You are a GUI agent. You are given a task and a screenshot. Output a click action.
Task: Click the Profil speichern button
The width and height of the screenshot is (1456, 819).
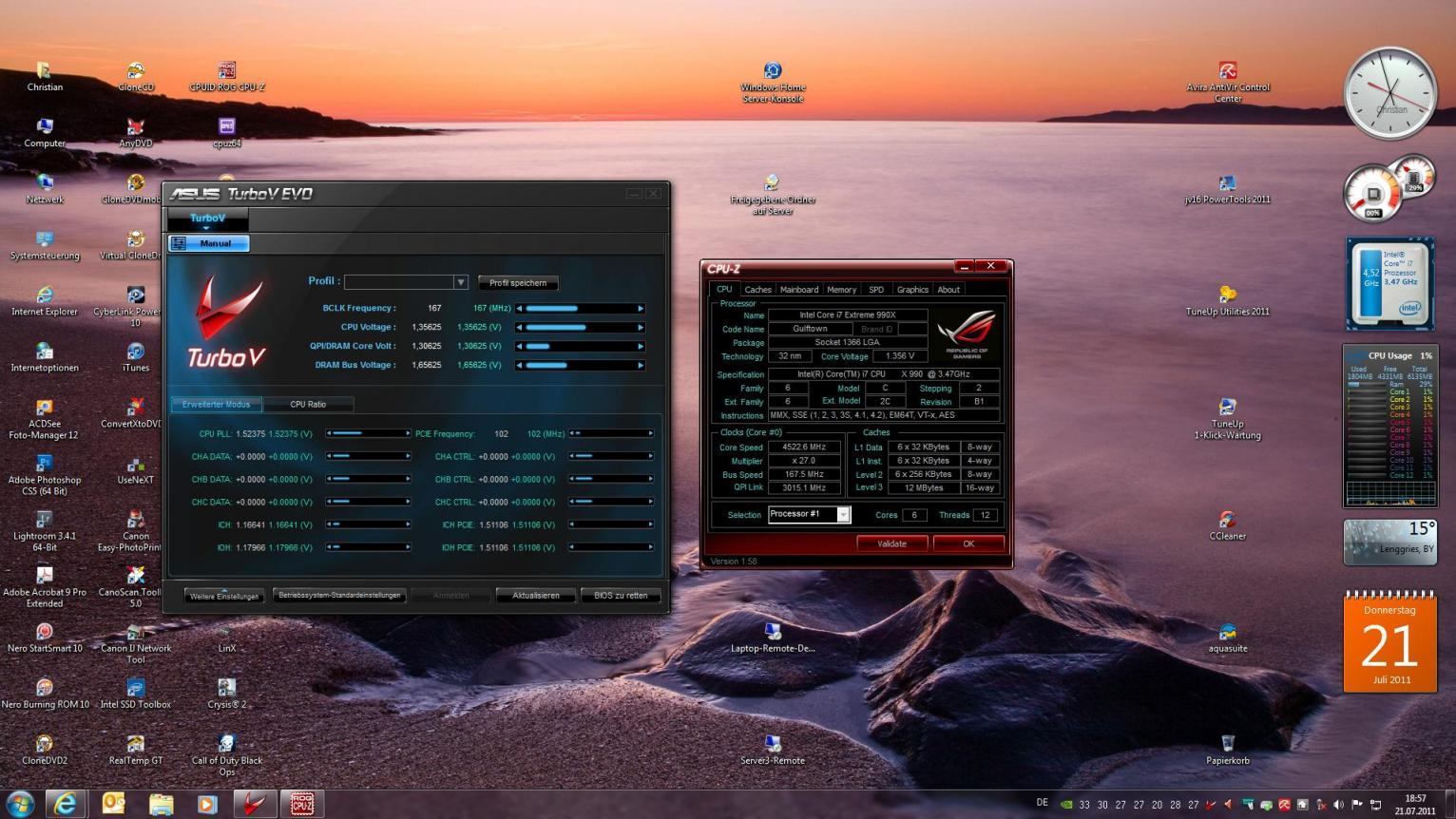pos(518,283)
